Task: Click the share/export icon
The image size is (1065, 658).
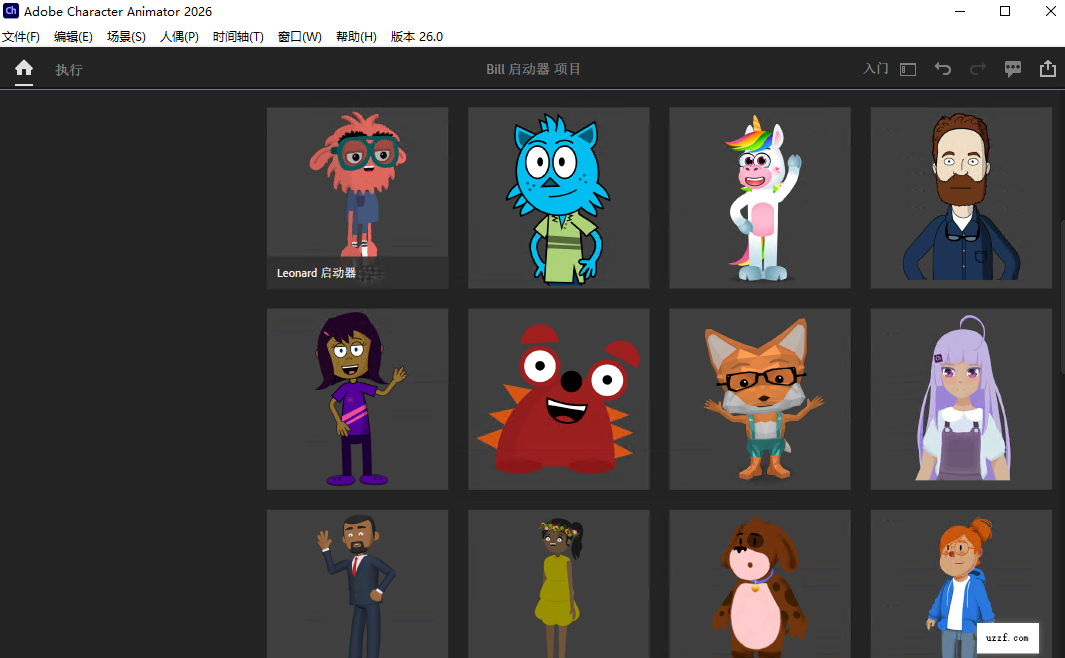Action: point(1047,69)
